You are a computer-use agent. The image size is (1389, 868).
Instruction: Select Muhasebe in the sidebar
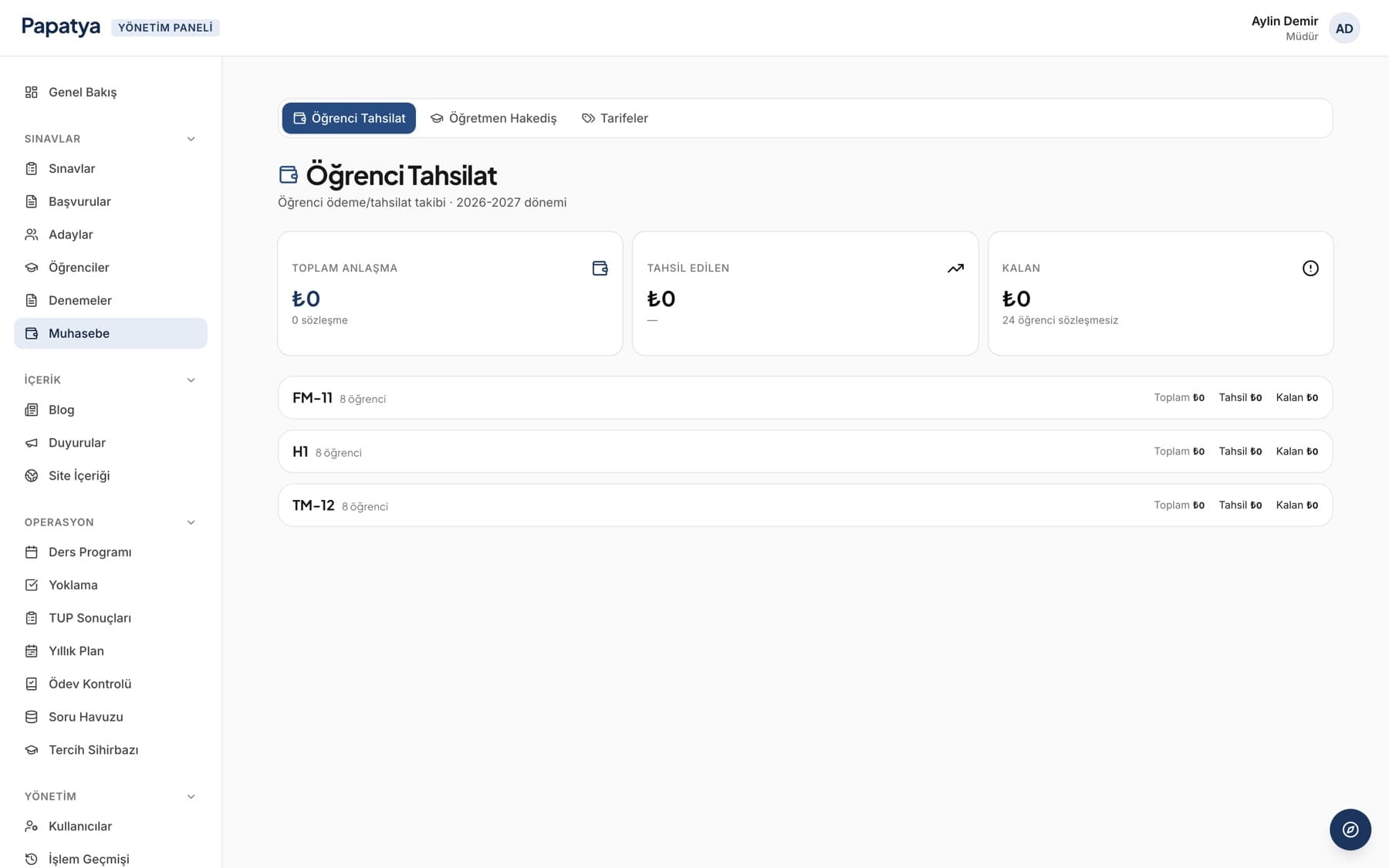tap(110, 333)
